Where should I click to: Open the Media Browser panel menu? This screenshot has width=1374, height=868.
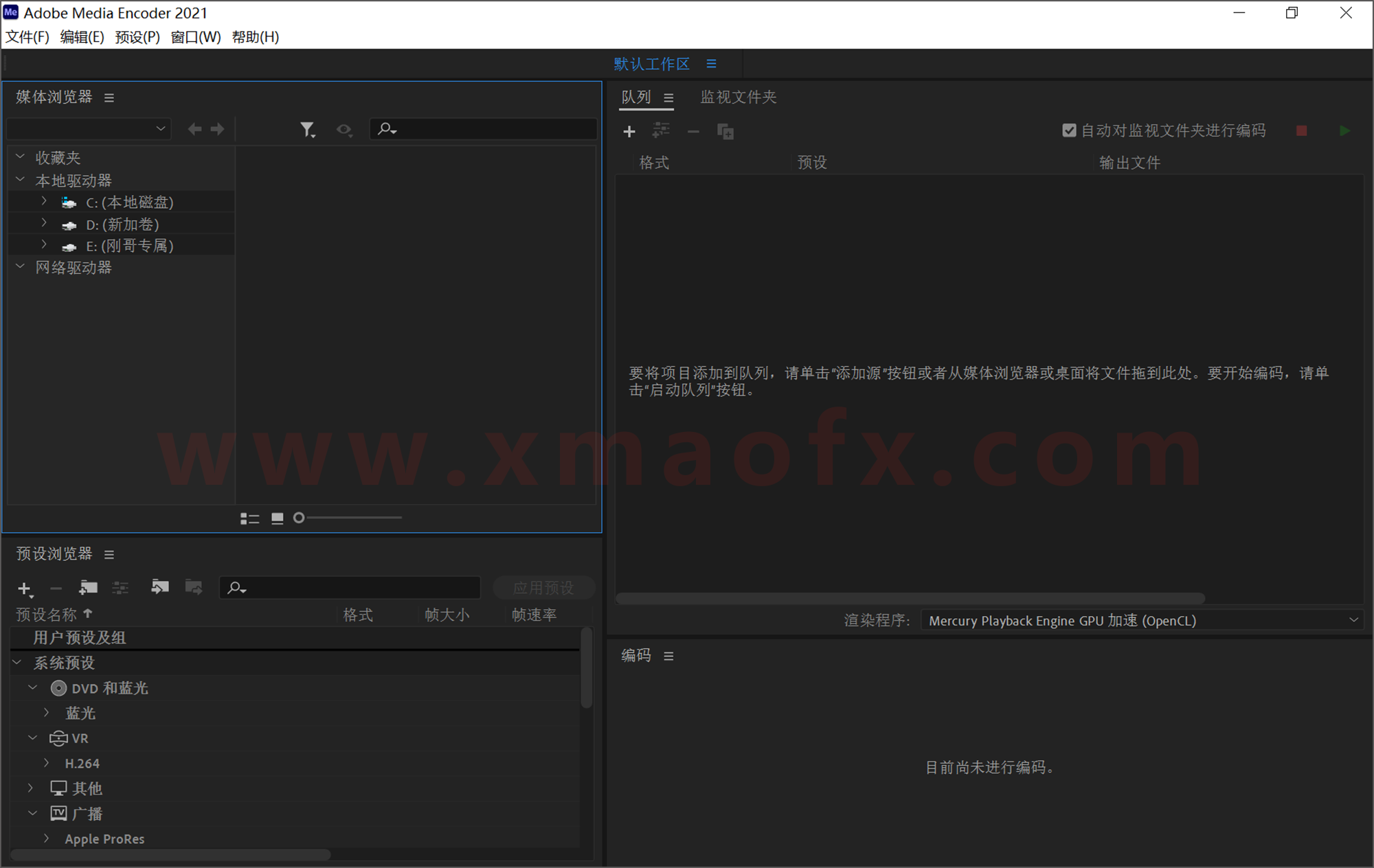point(109,98)
